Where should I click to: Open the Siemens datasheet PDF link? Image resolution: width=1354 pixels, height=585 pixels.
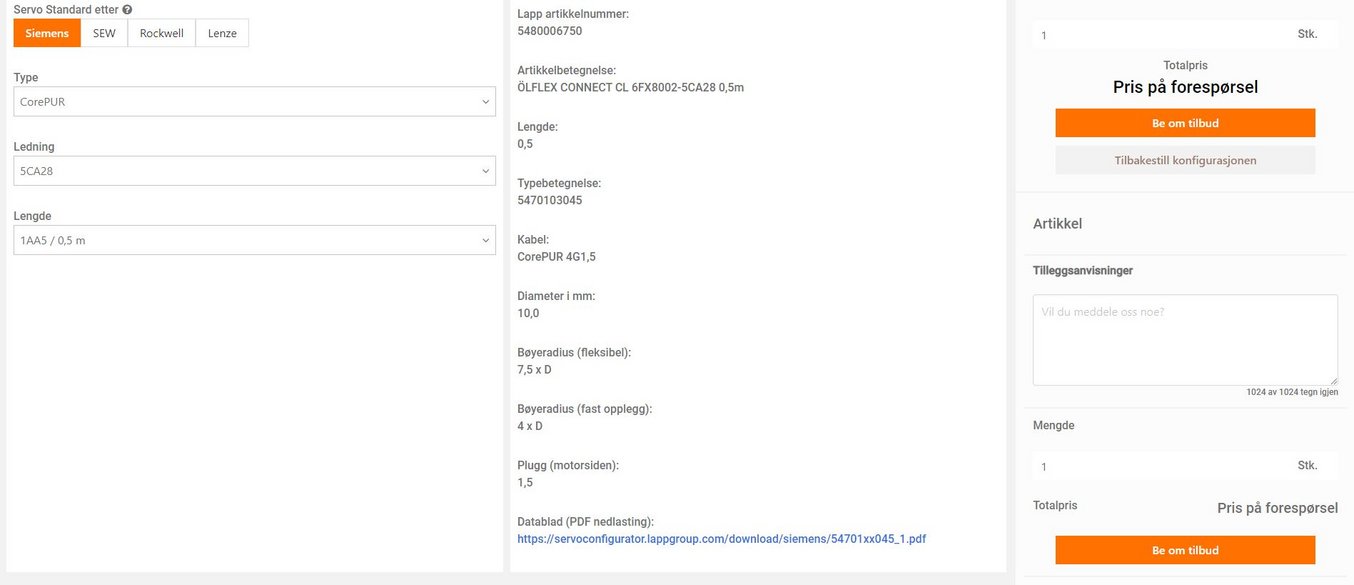pos(721,539)
